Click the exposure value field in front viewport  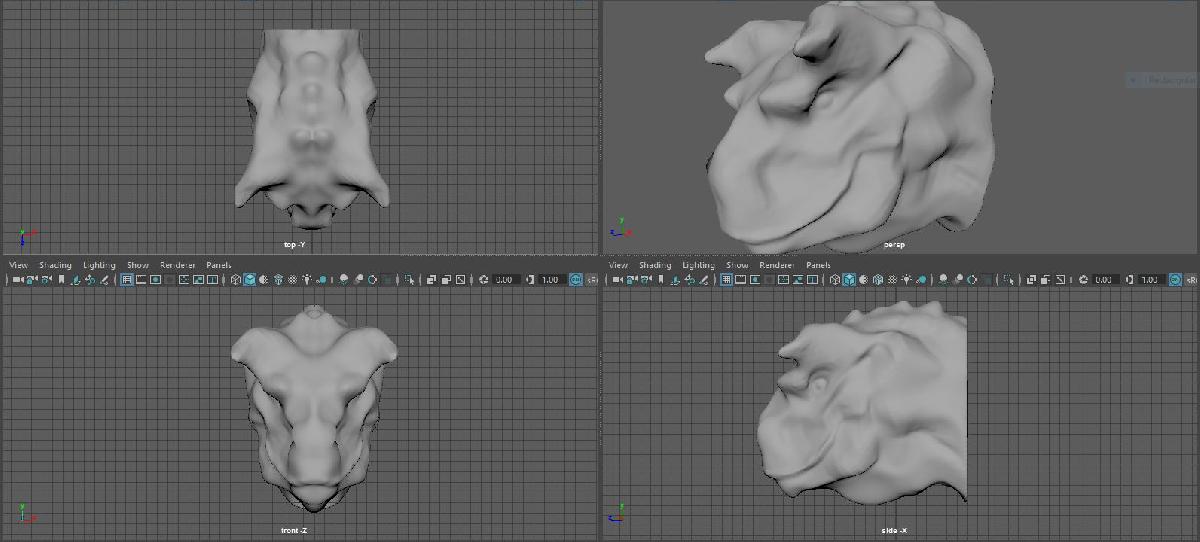[x=504, y=279]
